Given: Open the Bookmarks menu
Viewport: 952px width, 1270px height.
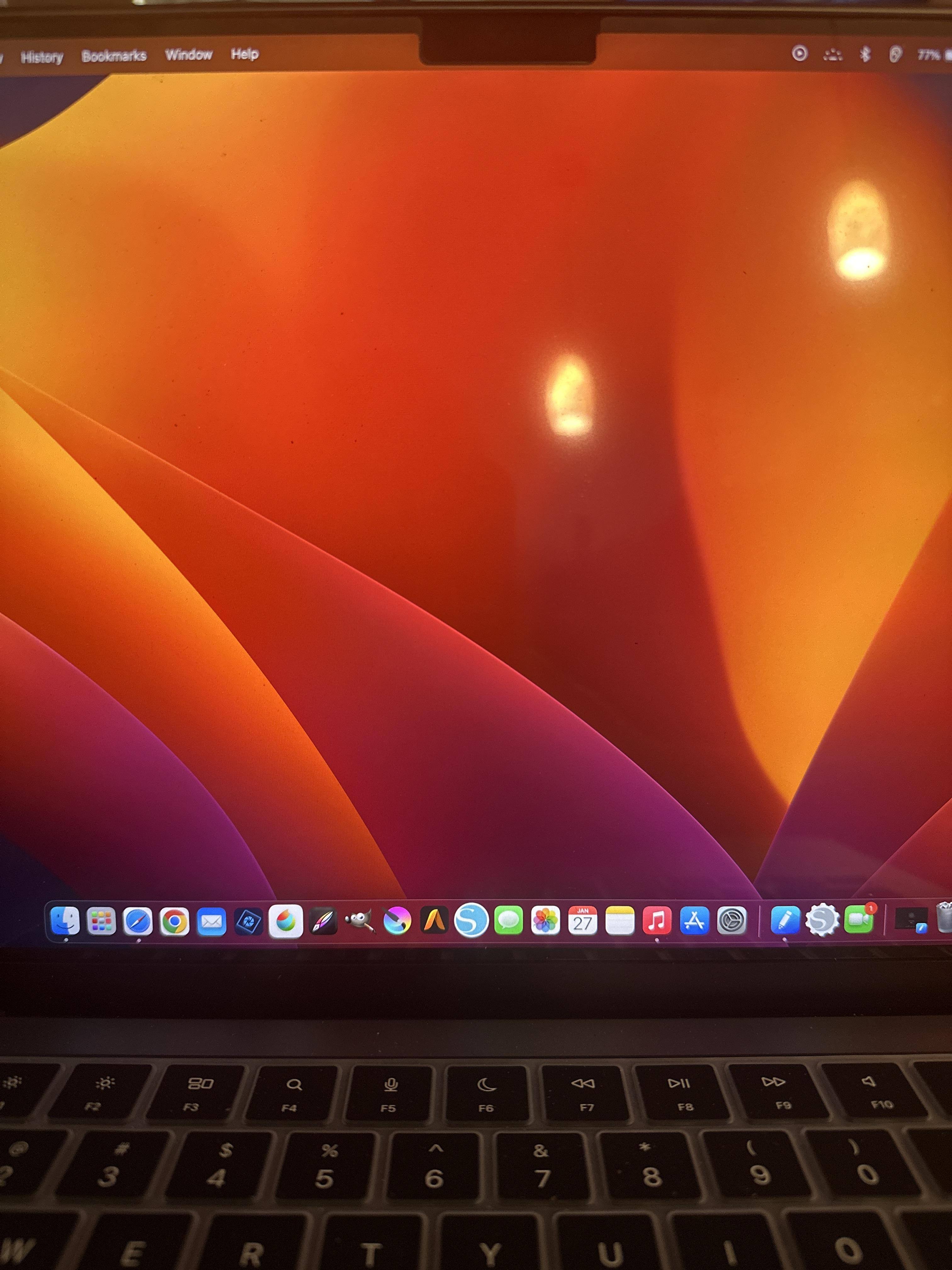Looking at the screenshot, I should (114, 56).
